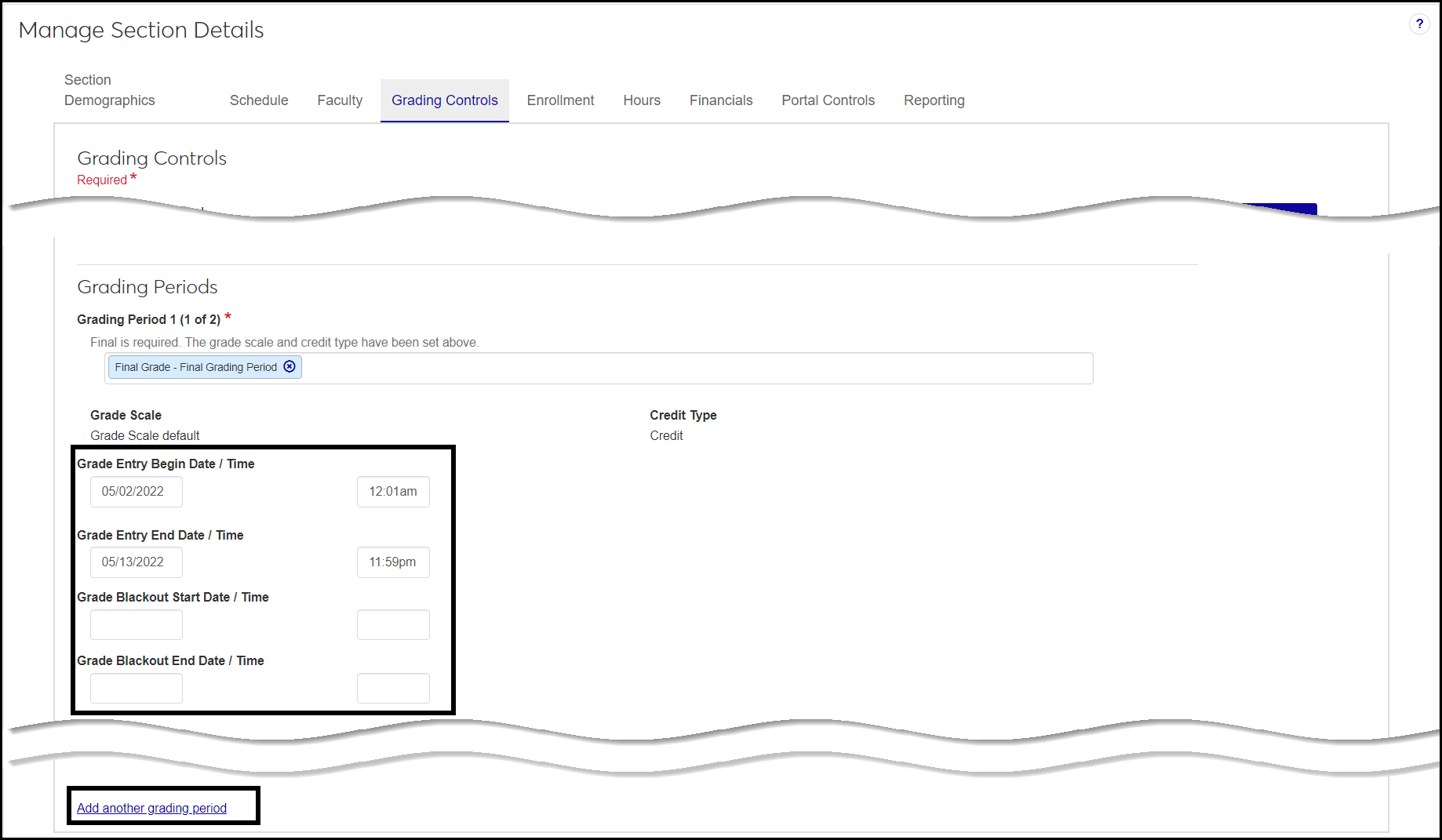Viewport: 1442px width, 840px height.
Task: Select the Grading Controls tab
Action: pos(444,100)
